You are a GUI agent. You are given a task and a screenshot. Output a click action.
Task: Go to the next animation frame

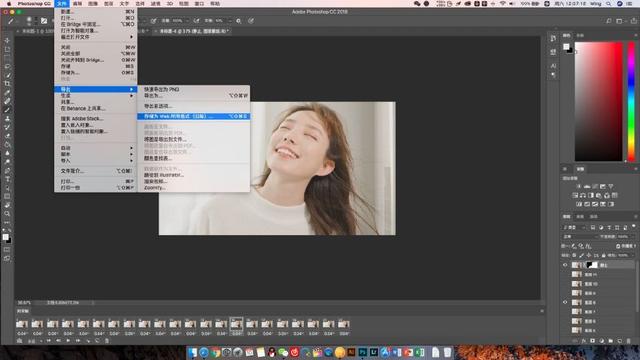[x=78, y=341]
